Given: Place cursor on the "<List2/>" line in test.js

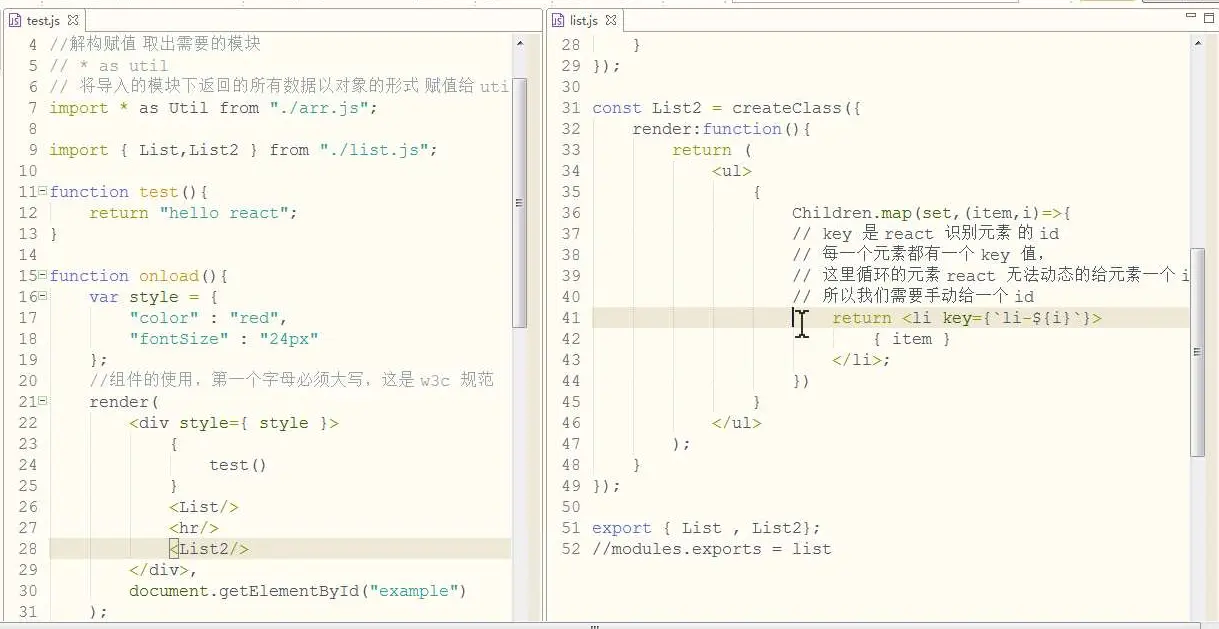Looking at the screenshot, I should pyautogui.click(x=209, y=549).
